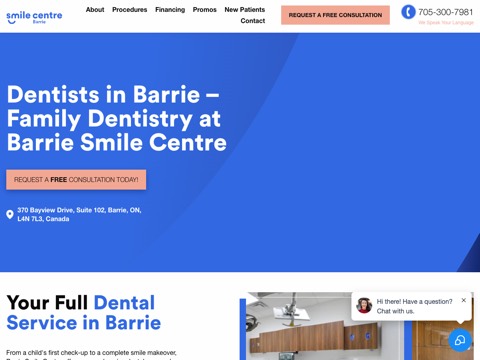Image resolution: width=480 pixels, height=360 pixels.
Task: Open the About menu item
Action: 95,10
